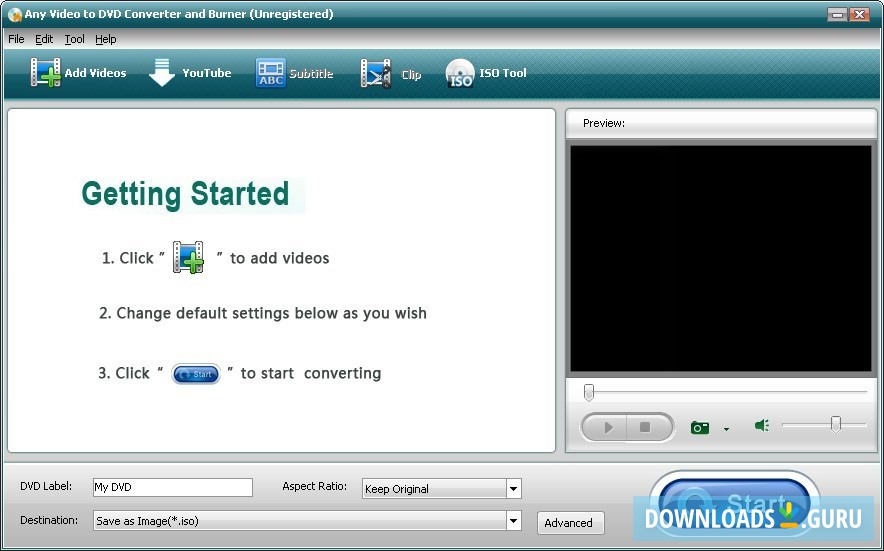Launch the ISO Tool
The width and height of the screenshot is (884, 551).
(x=486, y=73)
